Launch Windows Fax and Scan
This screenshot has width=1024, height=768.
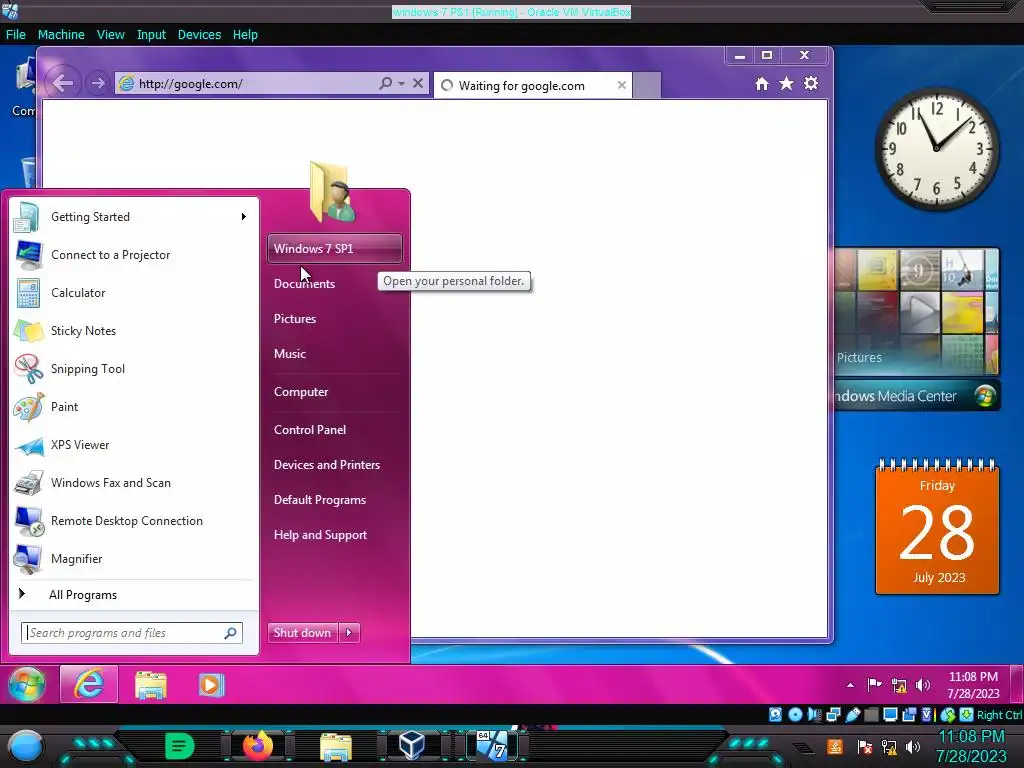coord(134,483)
